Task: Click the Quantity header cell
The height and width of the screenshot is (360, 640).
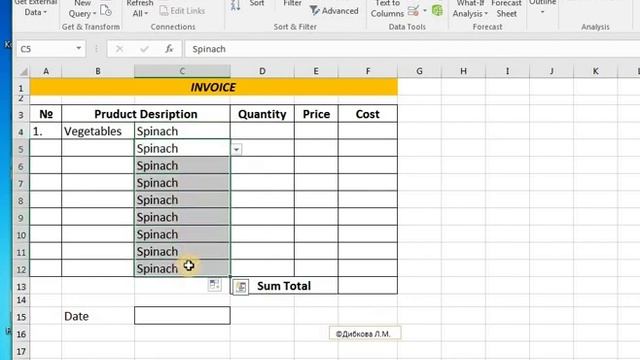Action: click(262, 114)
